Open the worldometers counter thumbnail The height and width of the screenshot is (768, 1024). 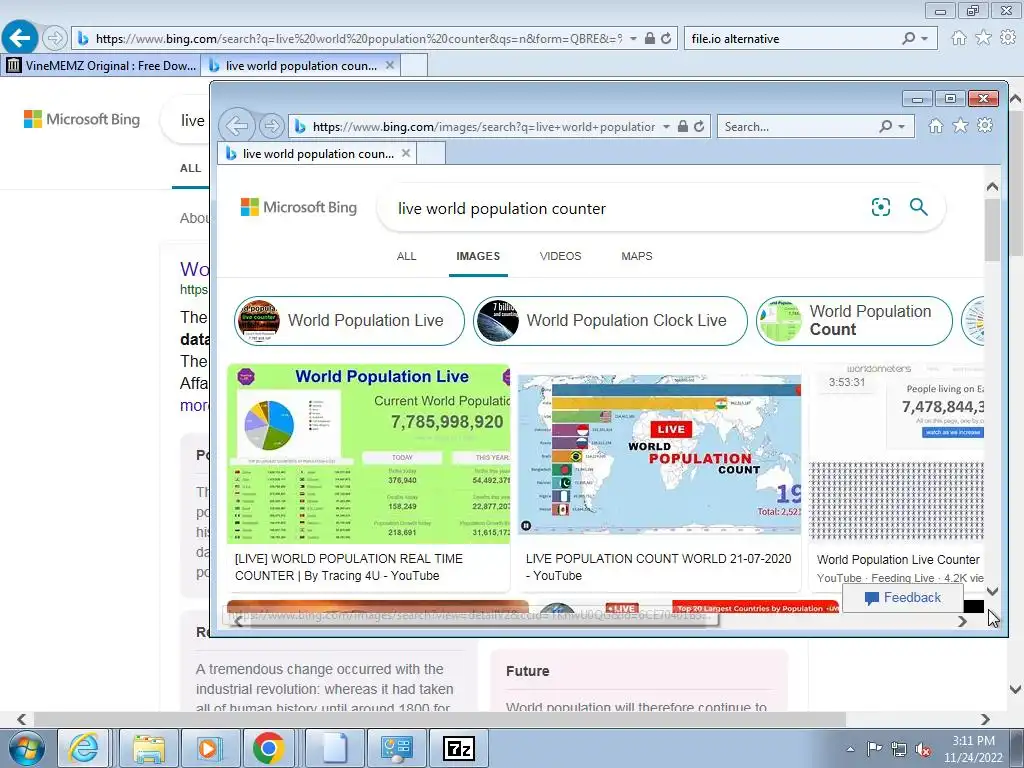click(896, 453)
